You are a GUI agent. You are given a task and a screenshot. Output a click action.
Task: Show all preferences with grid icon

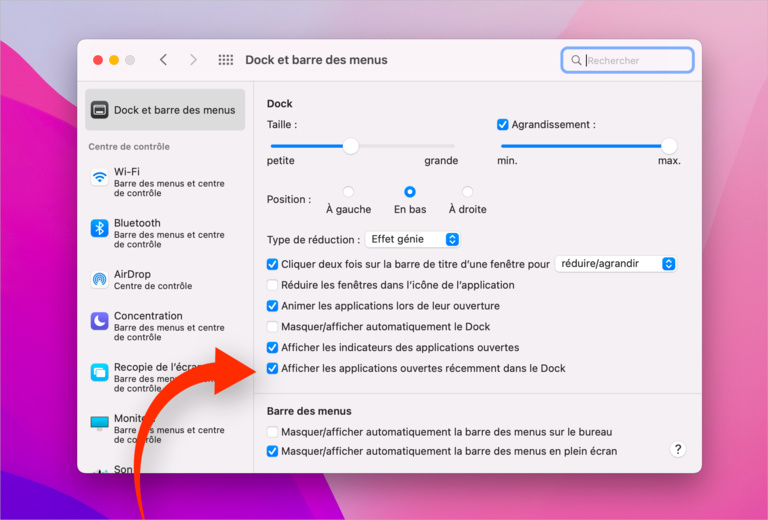tap(226, 60)
